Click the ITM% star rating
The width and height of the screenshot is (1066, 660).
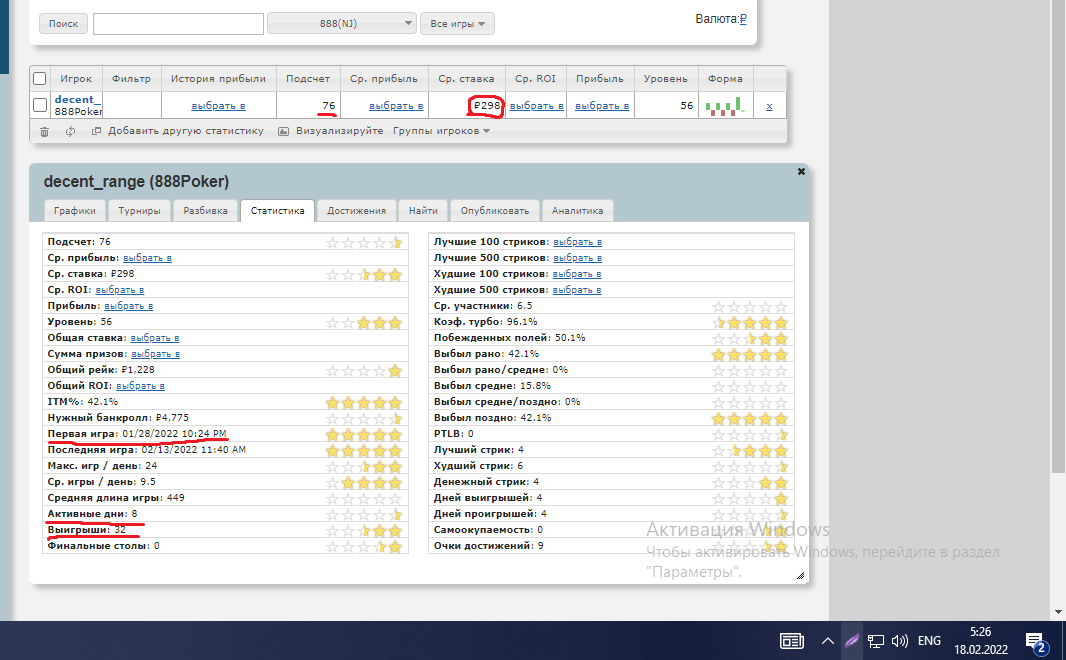pos(364,402)
